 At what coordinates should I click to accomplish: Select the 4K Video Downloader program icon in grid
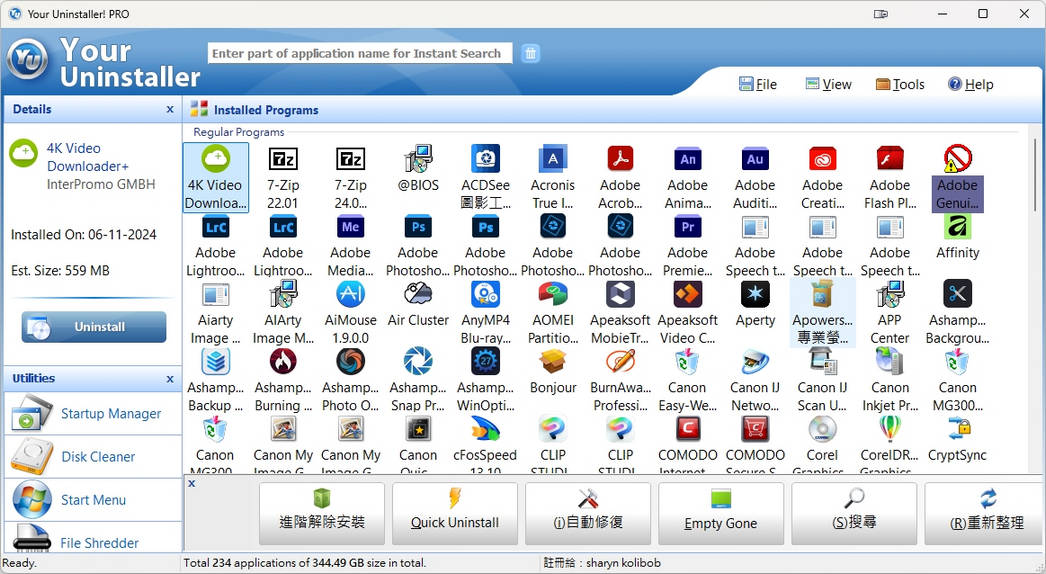click(x=215, y=159)
